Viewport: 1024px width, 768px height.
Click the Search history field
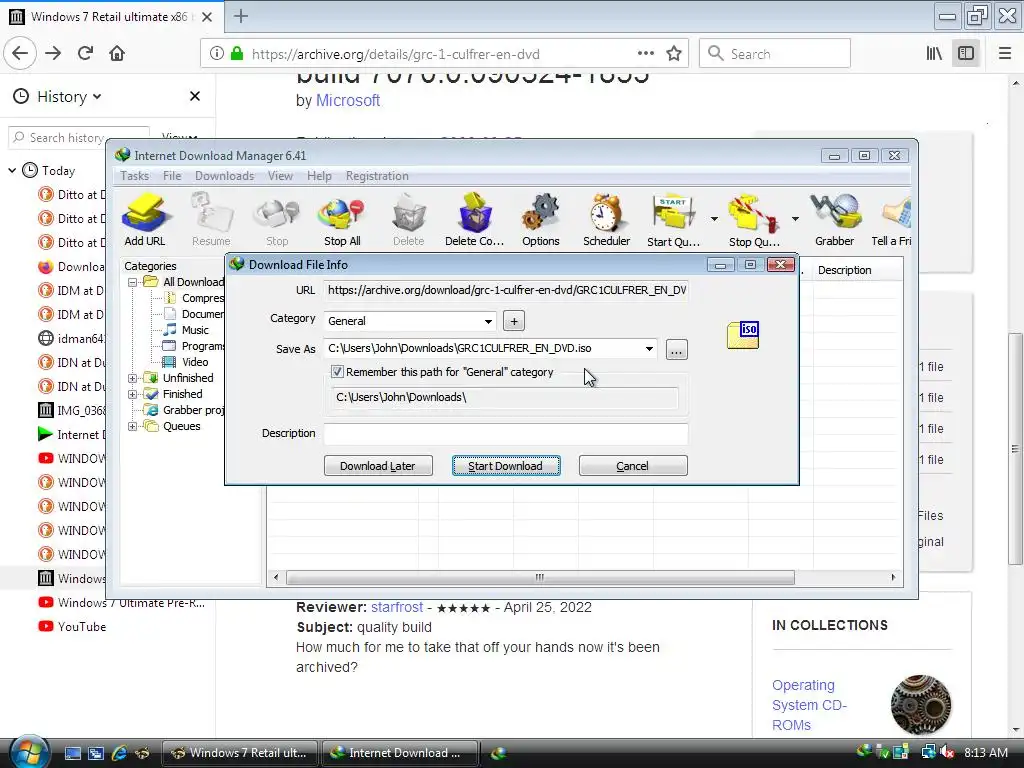point(78,138)
